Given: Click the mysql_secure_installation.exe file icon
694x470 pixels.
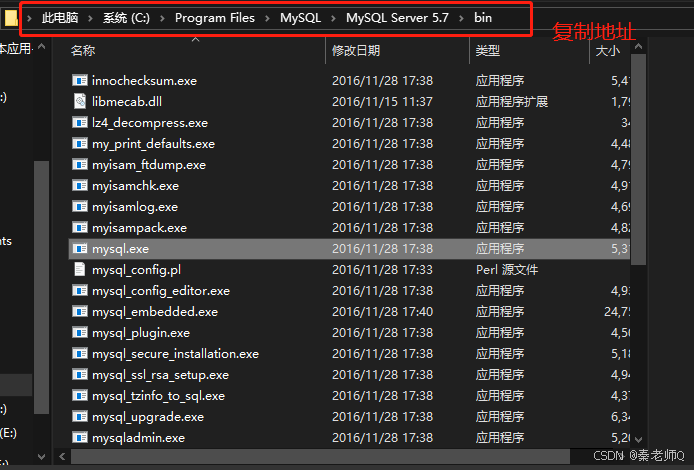Looking at the screenshot, I should point(80,354).
